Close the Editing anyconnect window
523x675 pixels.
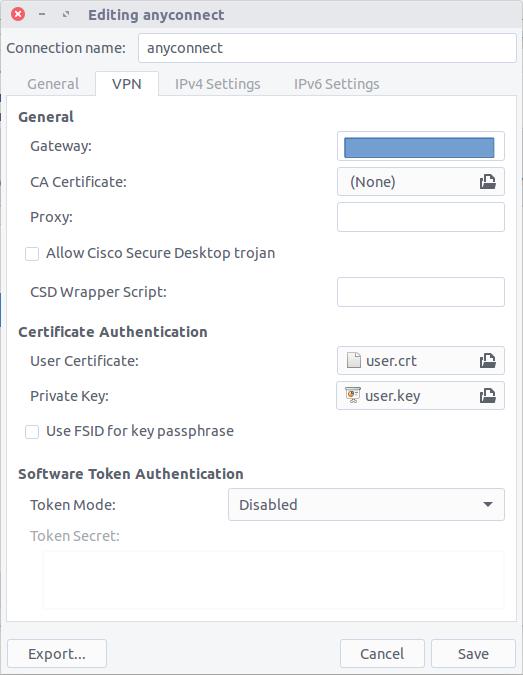click(x=18, y=14)
